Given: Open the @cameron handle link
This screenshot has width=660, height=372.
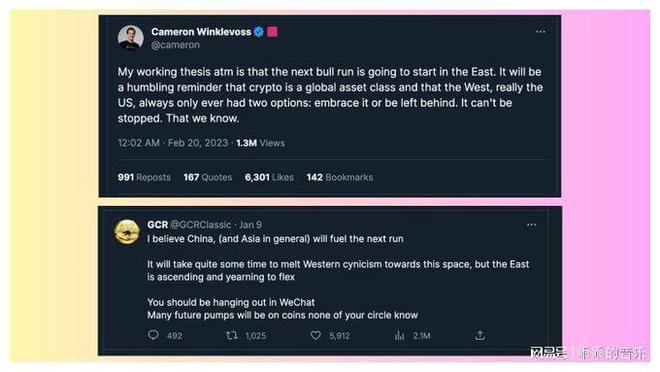Looking at the screenshot, I should point(175,45).
